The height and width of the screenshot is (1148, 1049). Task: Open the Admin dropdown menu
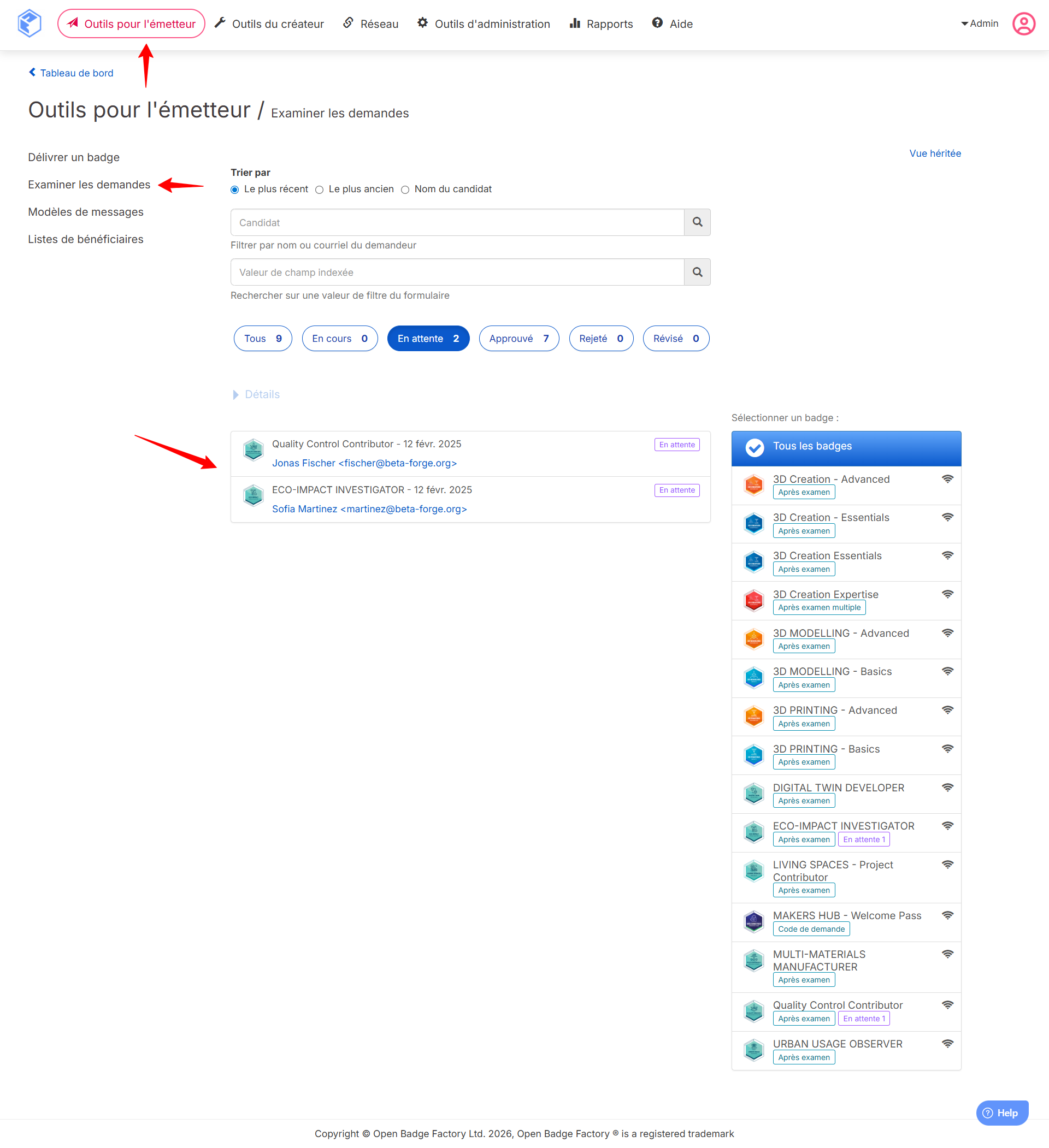[x=980, y=23]
